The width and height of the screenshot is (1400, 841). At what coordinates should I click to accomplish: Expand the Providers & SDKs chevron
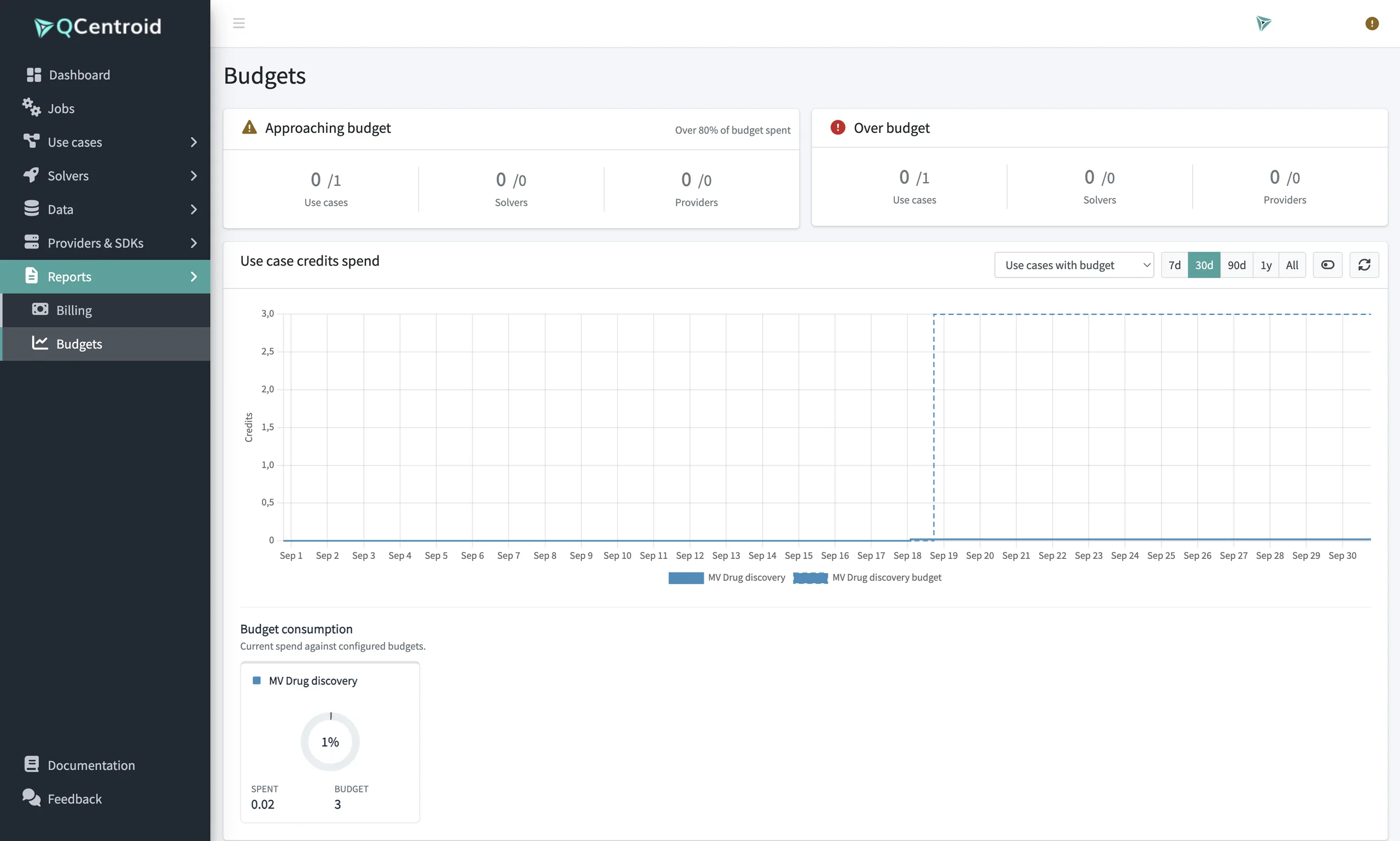coord(194,243)
